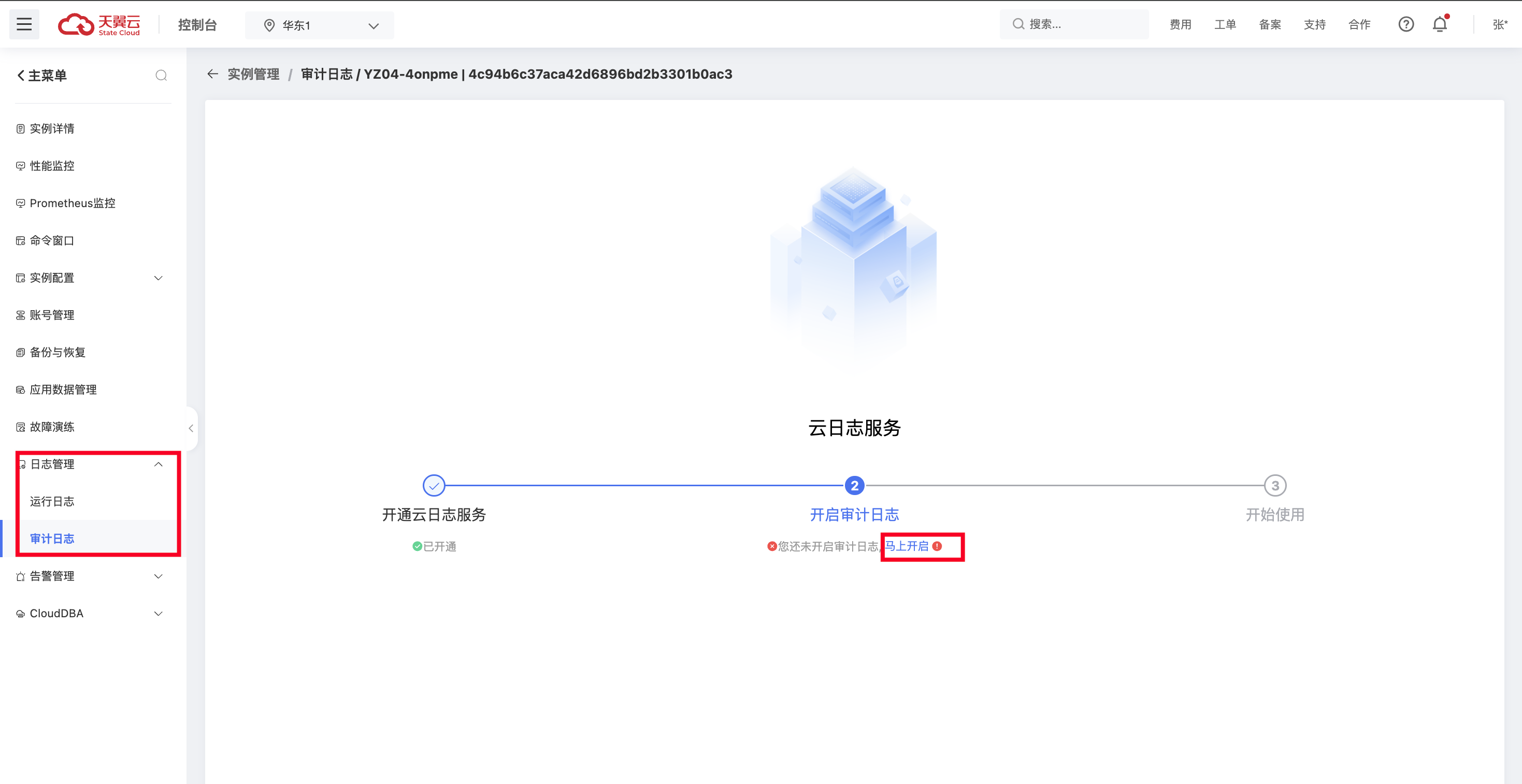Click the 性能监控 monitor icon
Viewport: 1522px width, 784px height.
point(21,166)
